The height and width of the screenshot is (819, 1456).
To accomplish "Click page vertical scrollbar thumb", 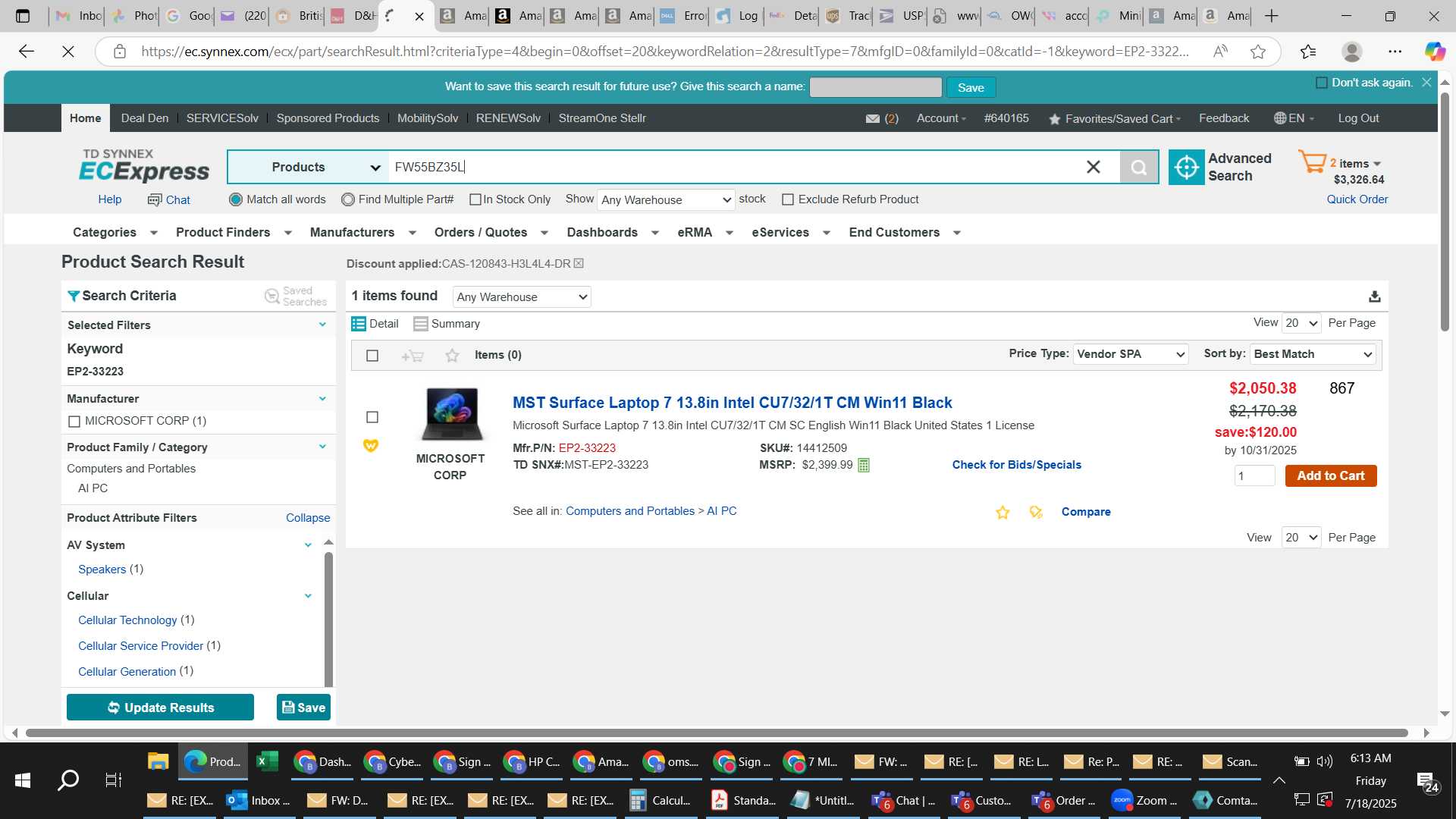I will (x=1445, y=212).
